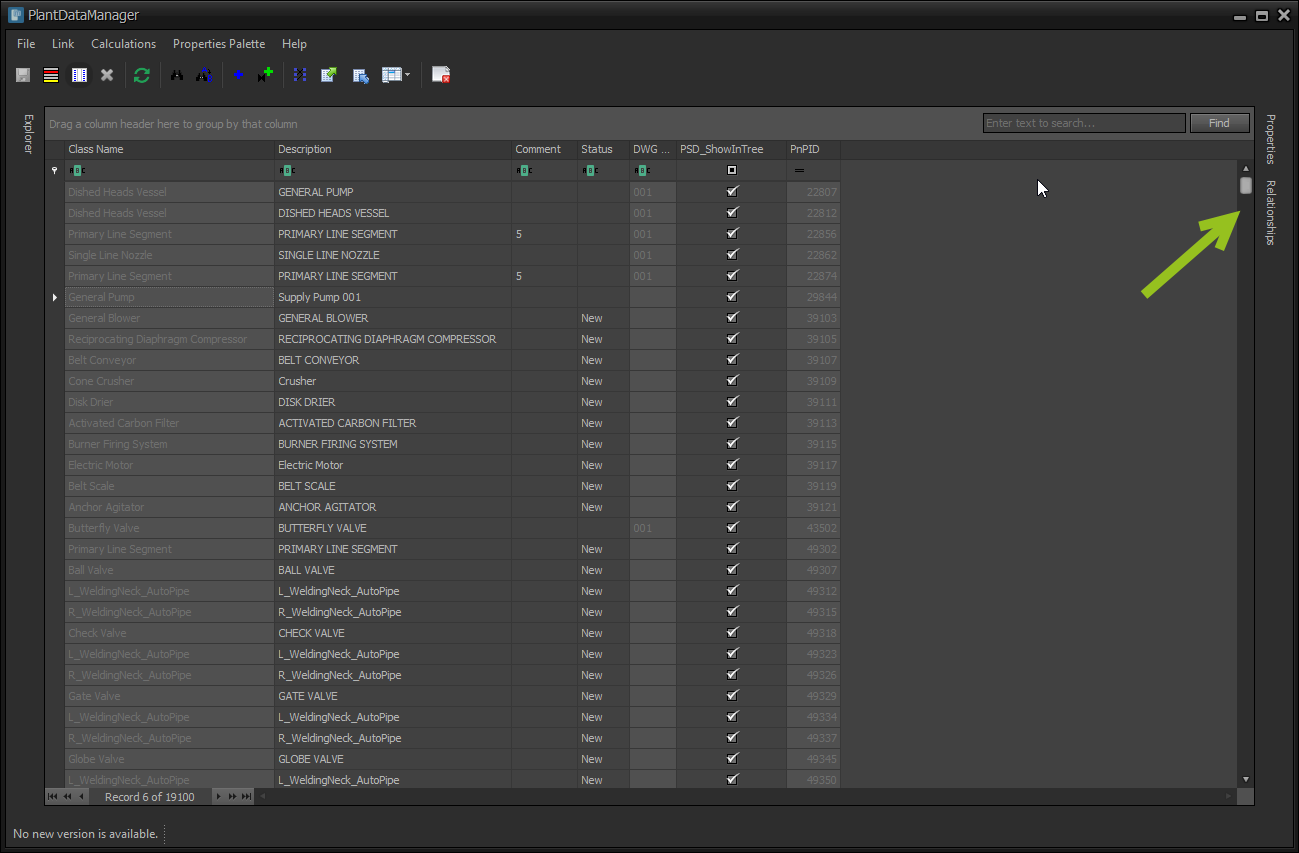Toggle ShowInTree checkbox for CHECK VALVE row

(732, 632)
